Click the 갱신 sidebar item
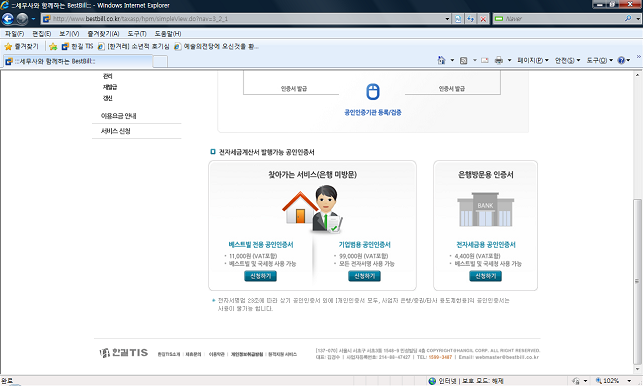 point(107,98)
